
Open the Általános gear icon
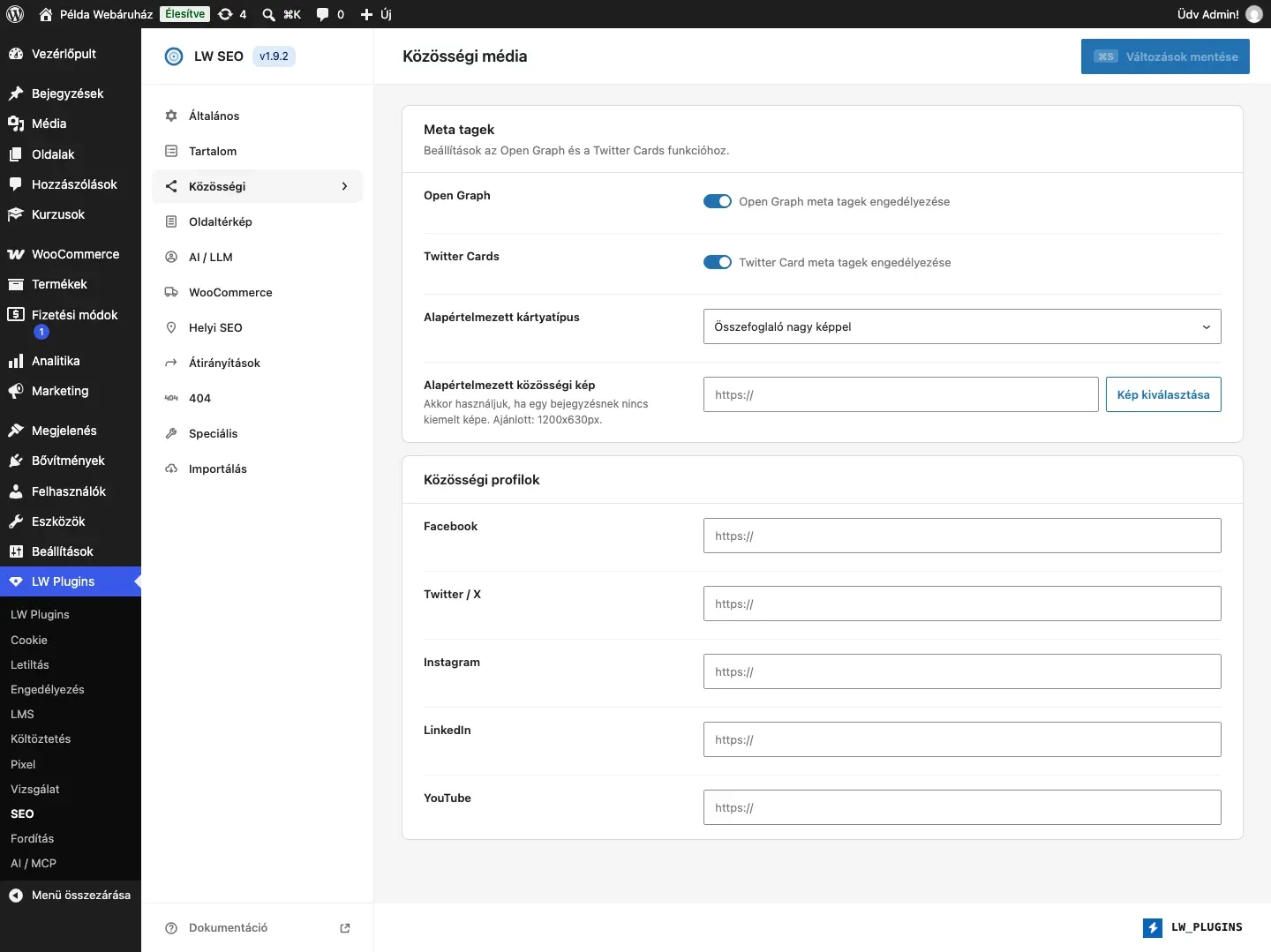coord(171,116)
